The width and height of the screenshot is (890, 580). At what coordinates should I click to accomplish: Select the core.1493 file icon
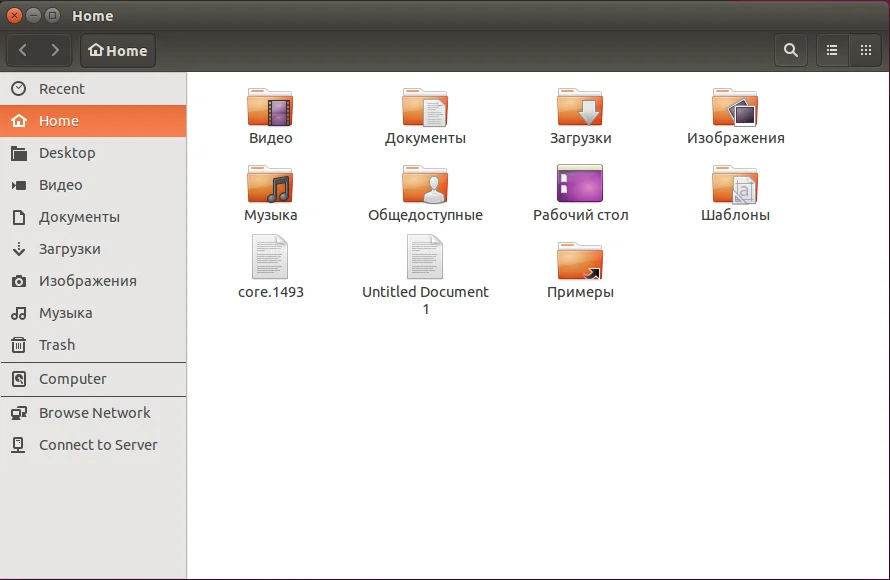click(x=270, y=257)
